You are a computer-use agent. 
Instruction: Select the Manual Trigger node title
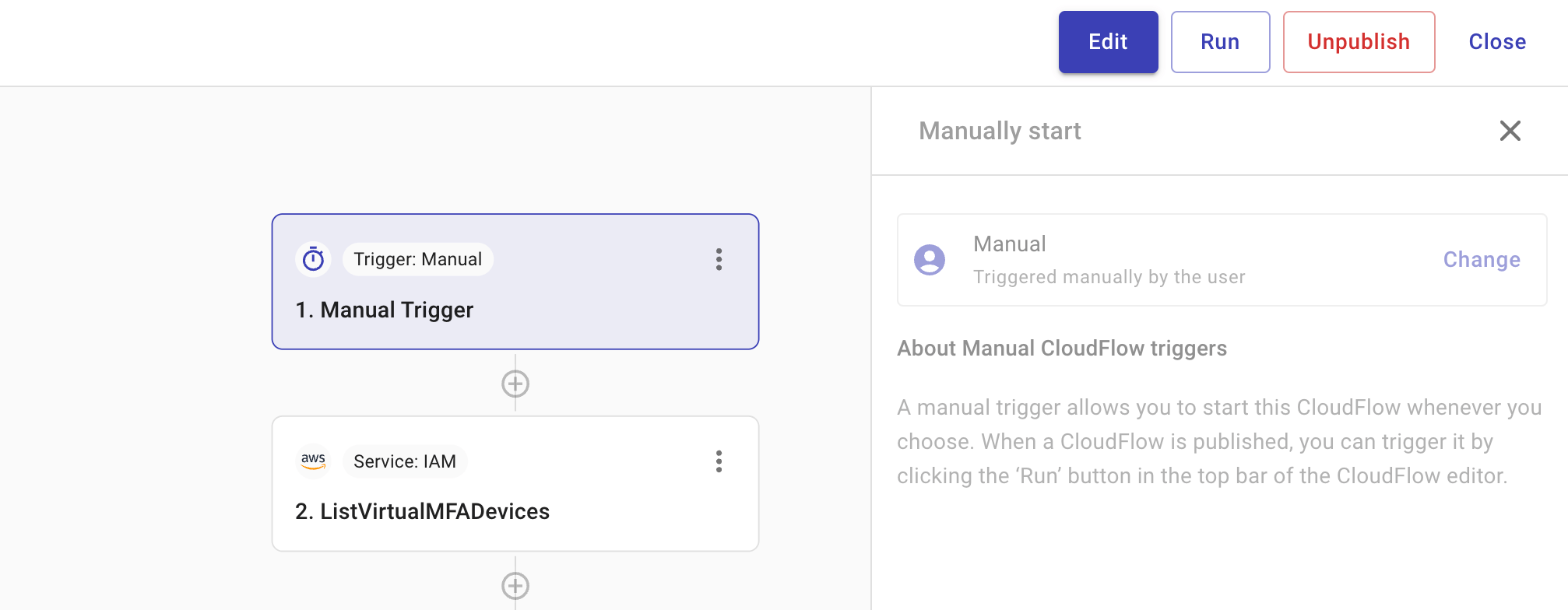click(x=385, y=310)
